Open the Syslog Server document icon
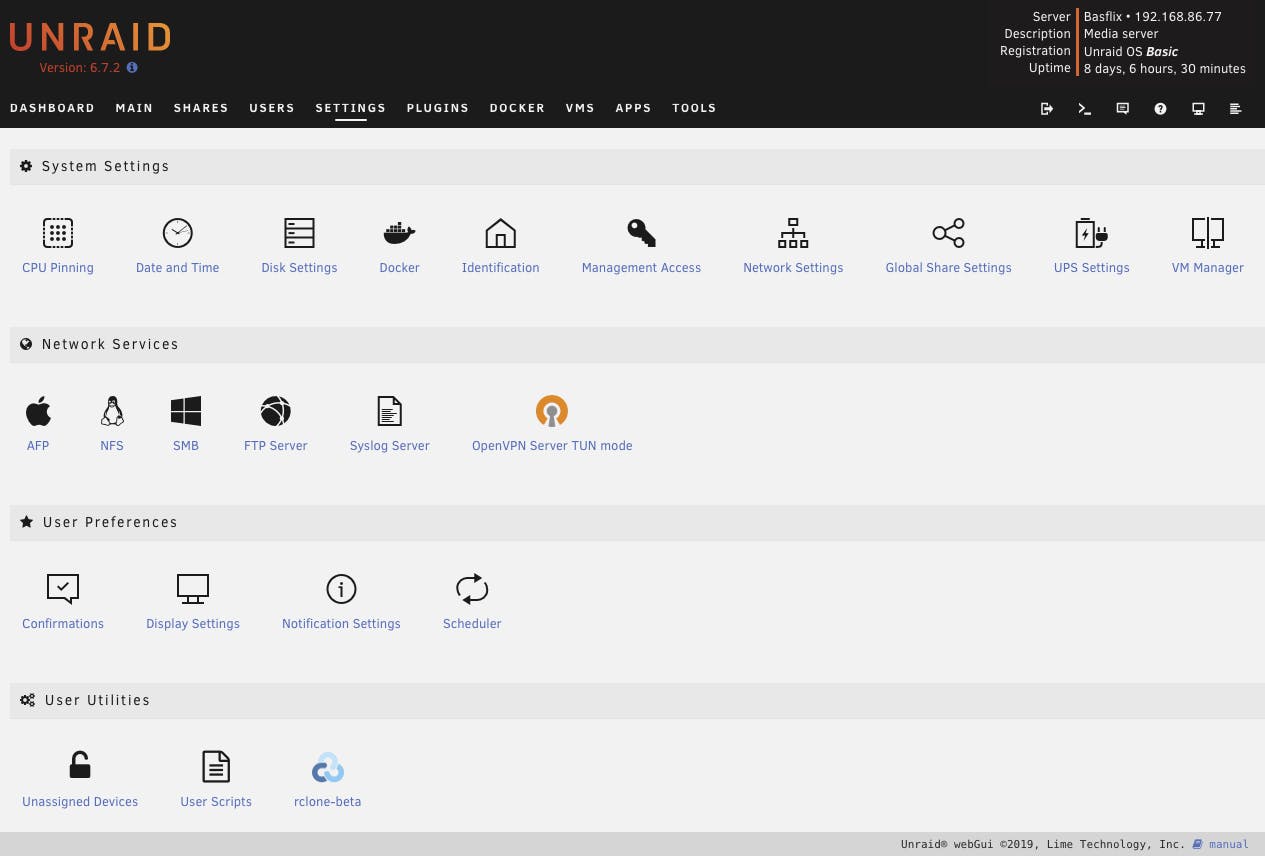The height and width of the screenshot is (856, 1265). (x=389, y=411)
